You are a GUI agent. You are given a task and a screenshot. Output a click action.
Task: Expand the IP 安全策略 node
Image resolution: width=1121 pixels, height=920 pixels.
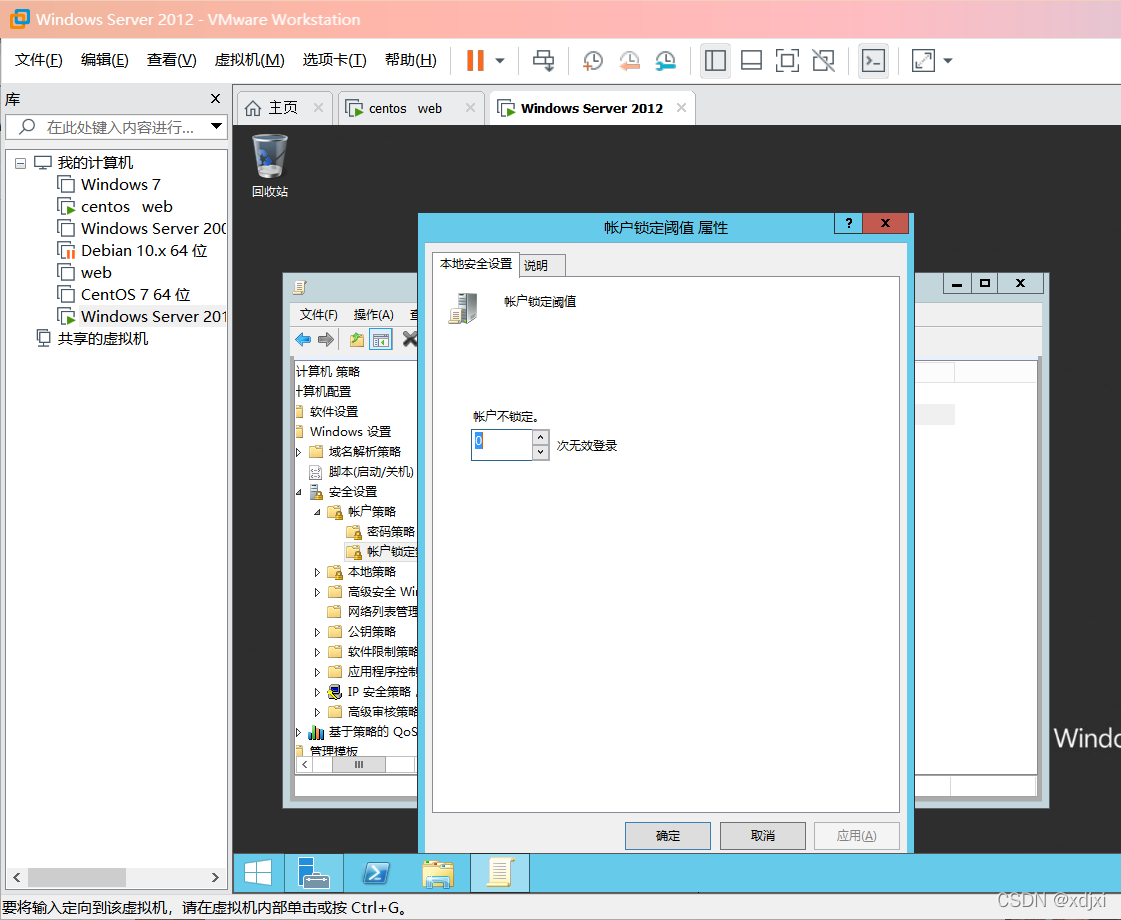coord(317,692)
